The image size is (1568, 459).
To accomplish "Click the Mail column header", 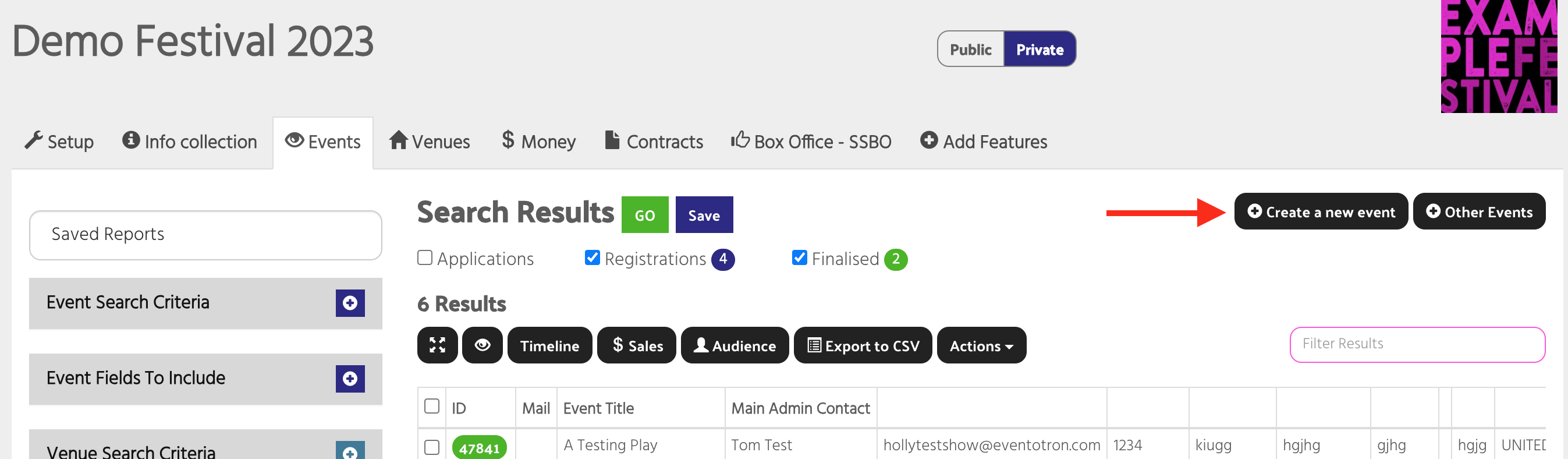I will coord(535,408).
